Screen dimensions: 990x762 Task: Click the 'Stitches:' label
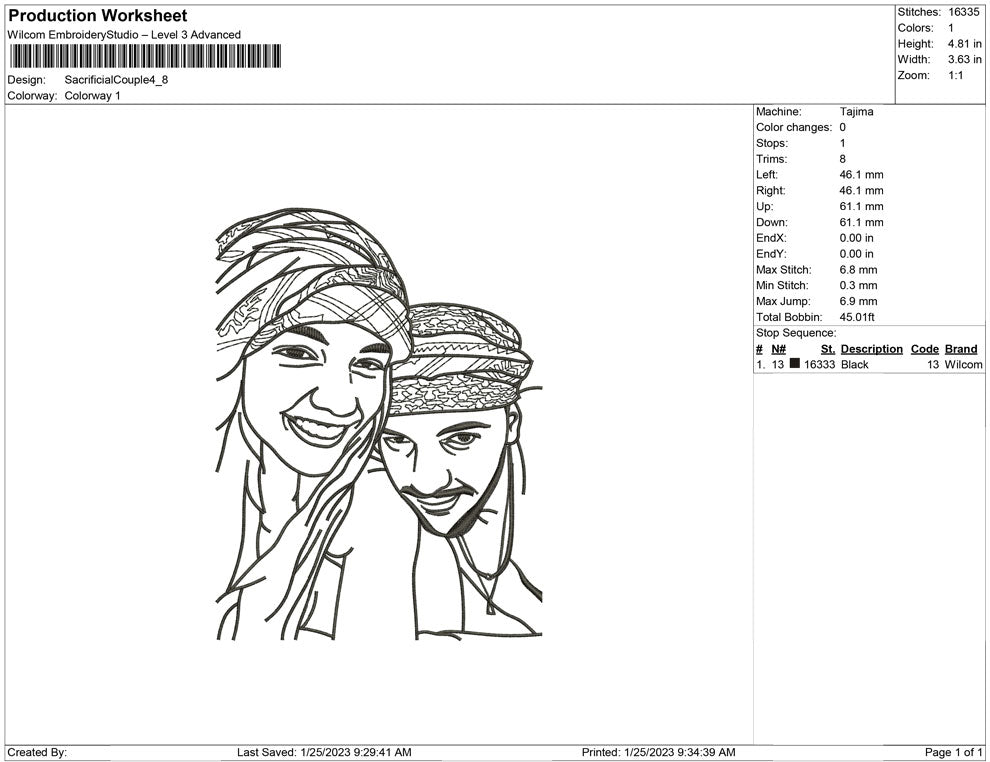coord(919,12)
